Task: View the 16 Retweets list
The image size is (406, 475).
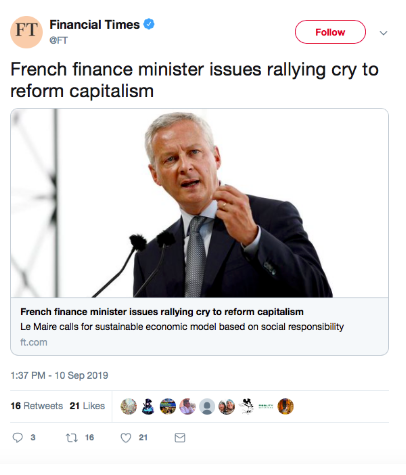Action: (37, 406)
